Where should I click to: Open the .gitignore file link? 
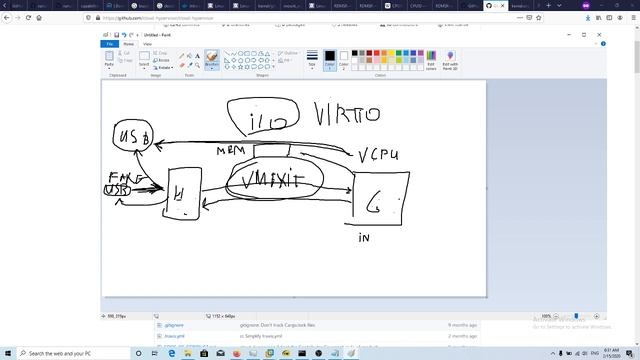tap(174, 325)
